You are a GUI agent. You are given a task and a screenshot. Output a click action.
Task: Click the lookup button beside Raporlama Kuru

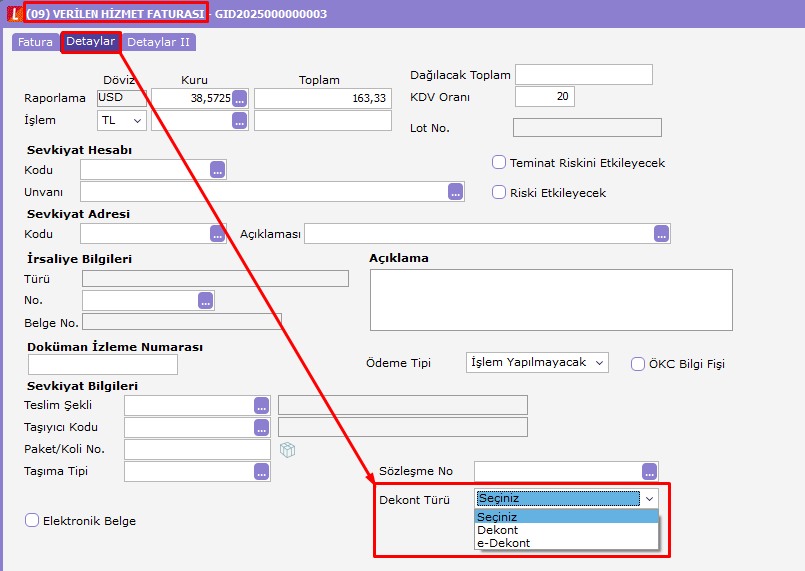pos(239,98)
